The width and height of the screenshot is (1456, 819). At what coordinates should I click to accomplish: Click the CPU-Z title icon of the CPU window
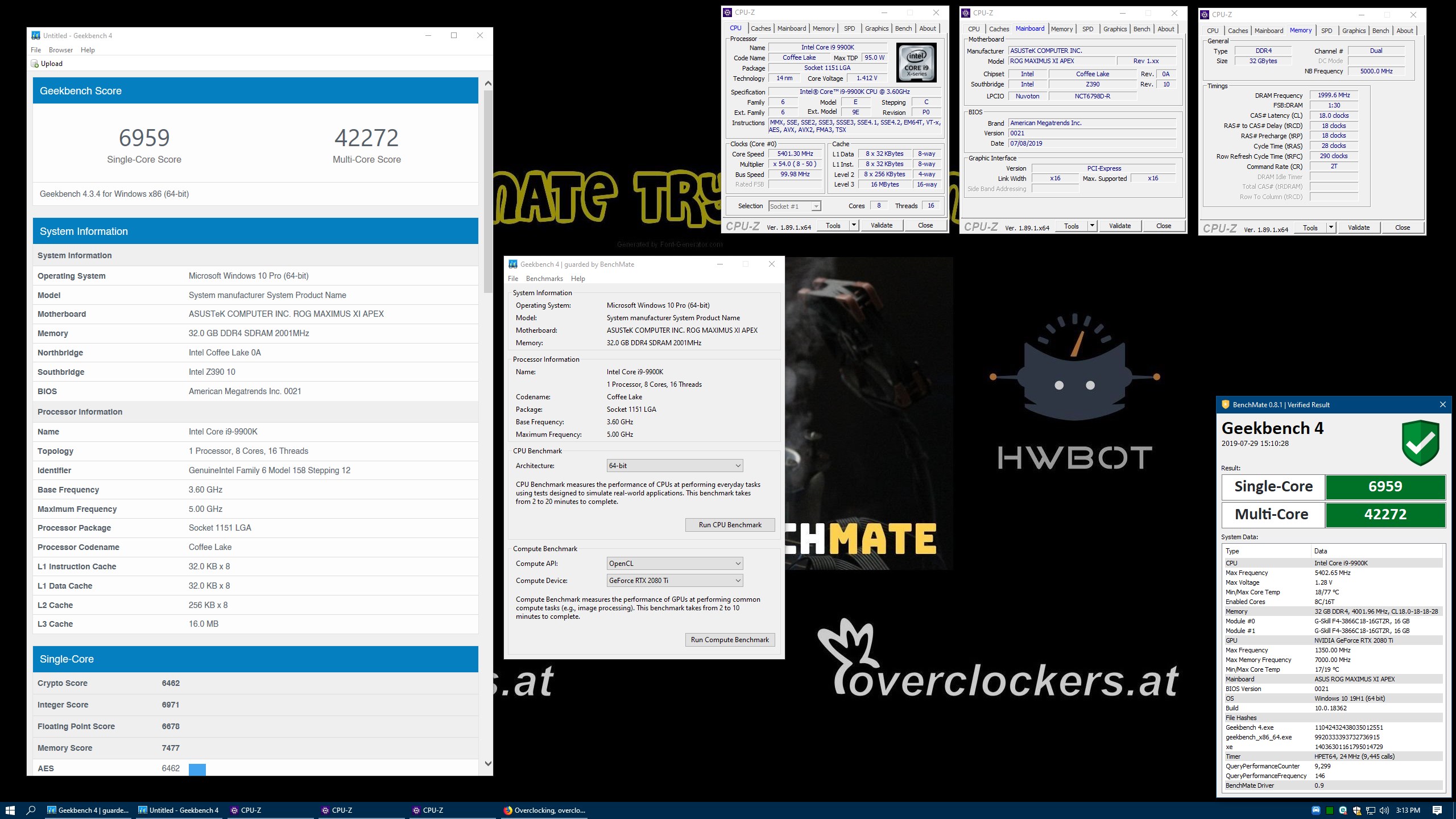[727, 13]
